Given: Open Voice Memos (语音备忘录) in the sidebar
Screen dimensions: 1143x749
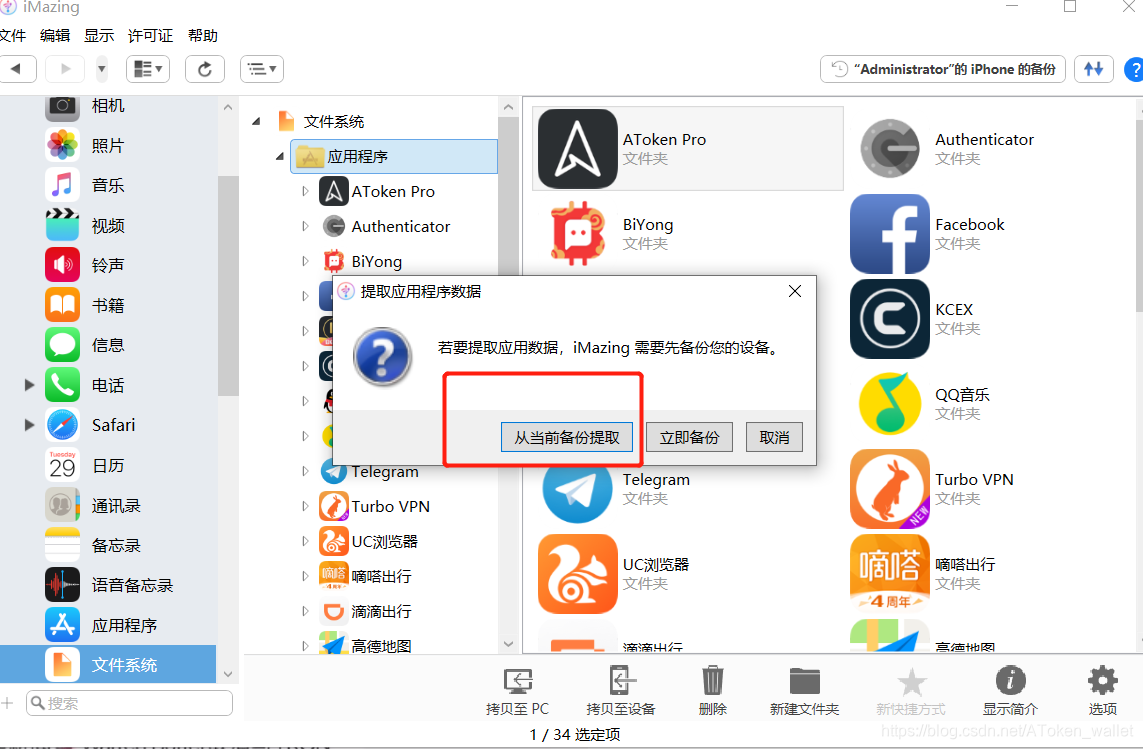Looking at the screenshot, I should pos(108,585).
